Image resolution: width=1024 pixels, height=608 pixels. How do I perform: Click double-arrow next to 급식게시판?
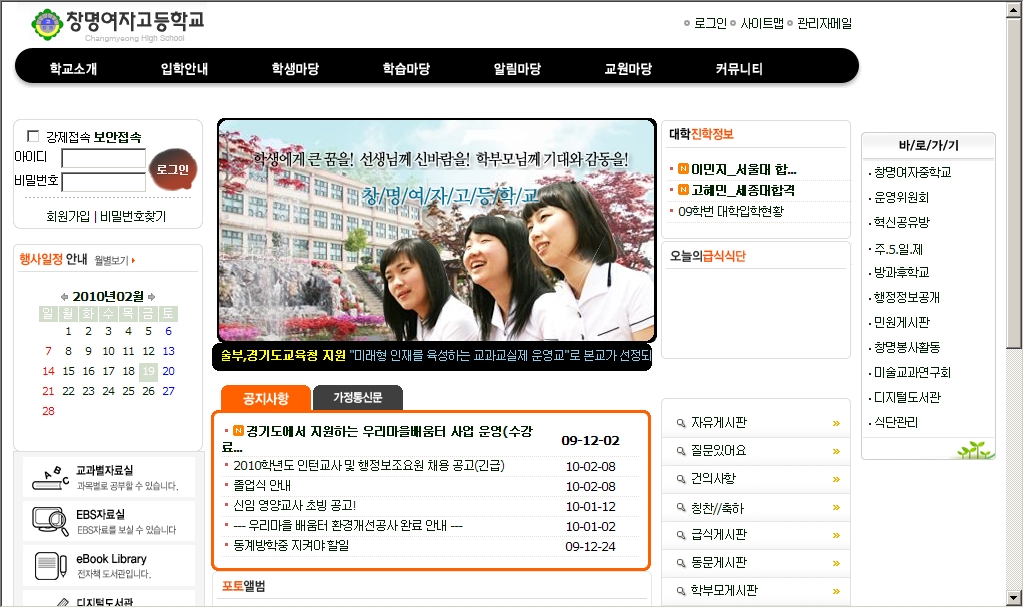point(836,535)
